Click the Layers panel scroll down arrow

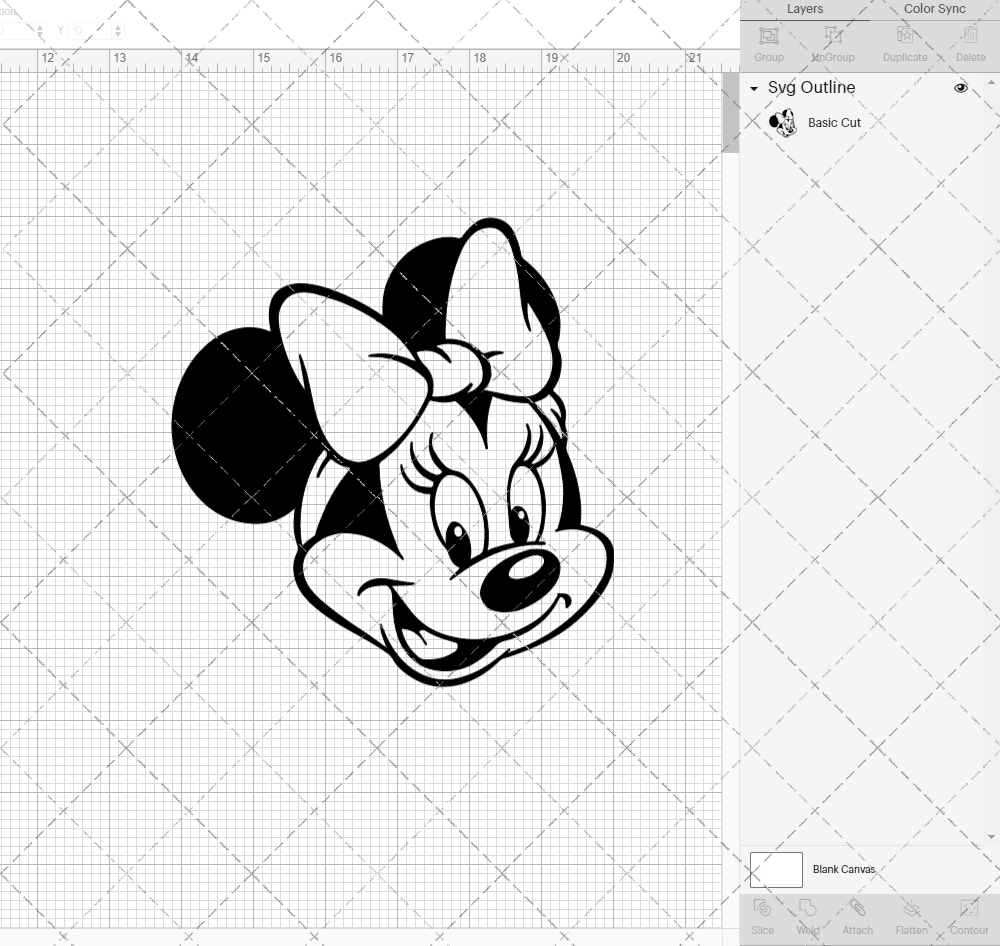point(990,837)
